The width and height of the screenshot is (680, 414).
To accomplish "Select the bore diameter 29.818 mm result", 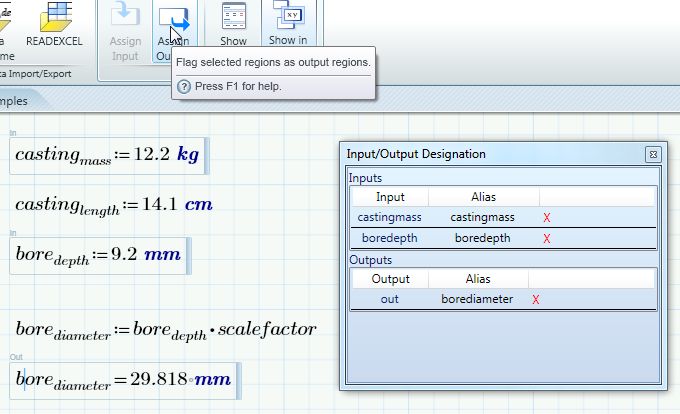I will coord(125,381).
